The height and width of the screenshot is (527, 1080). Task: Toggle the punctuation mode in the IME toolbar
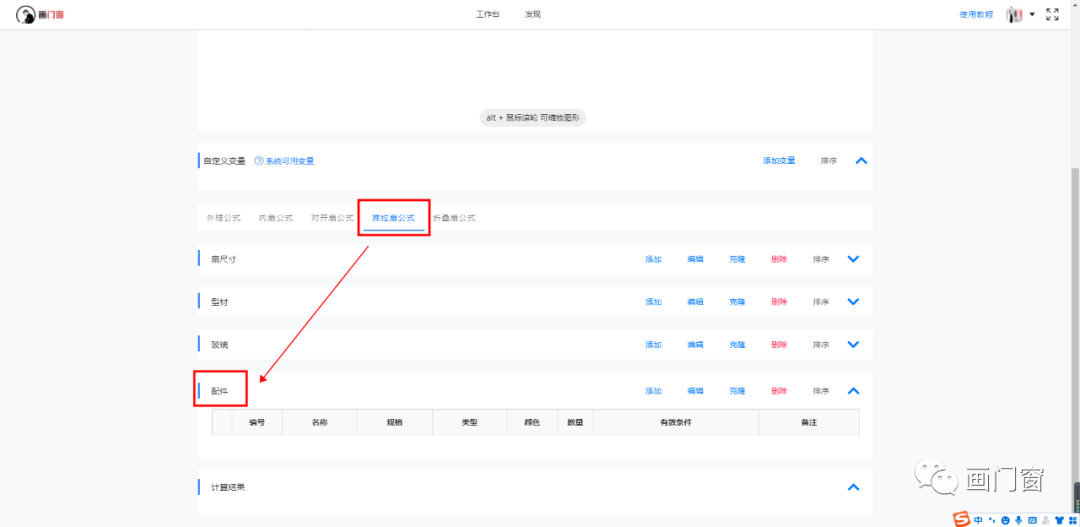point(991,520)
